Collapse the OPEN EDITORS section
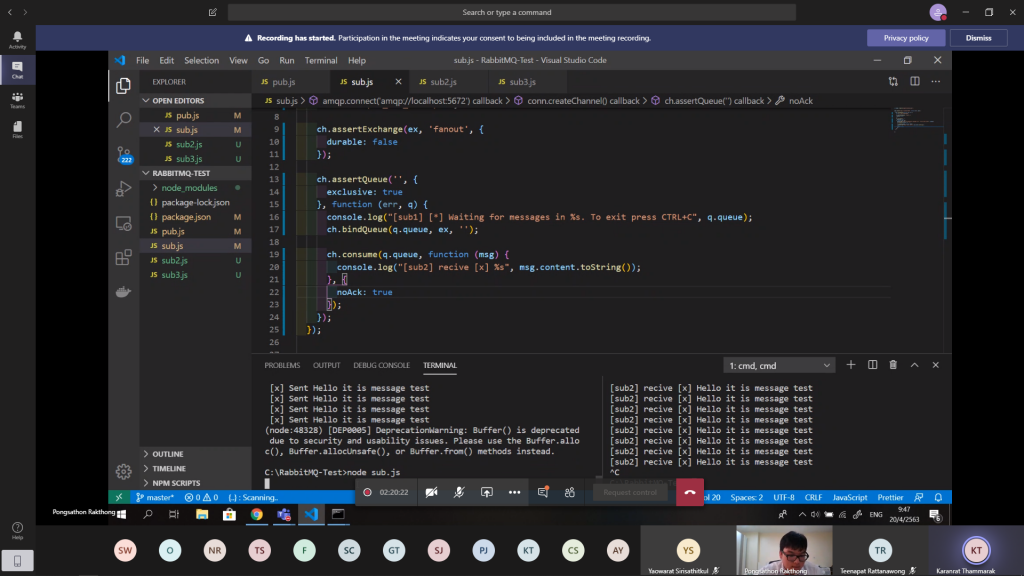The width and height of the screenshot is (1024, 576). (x=178, y=101)
